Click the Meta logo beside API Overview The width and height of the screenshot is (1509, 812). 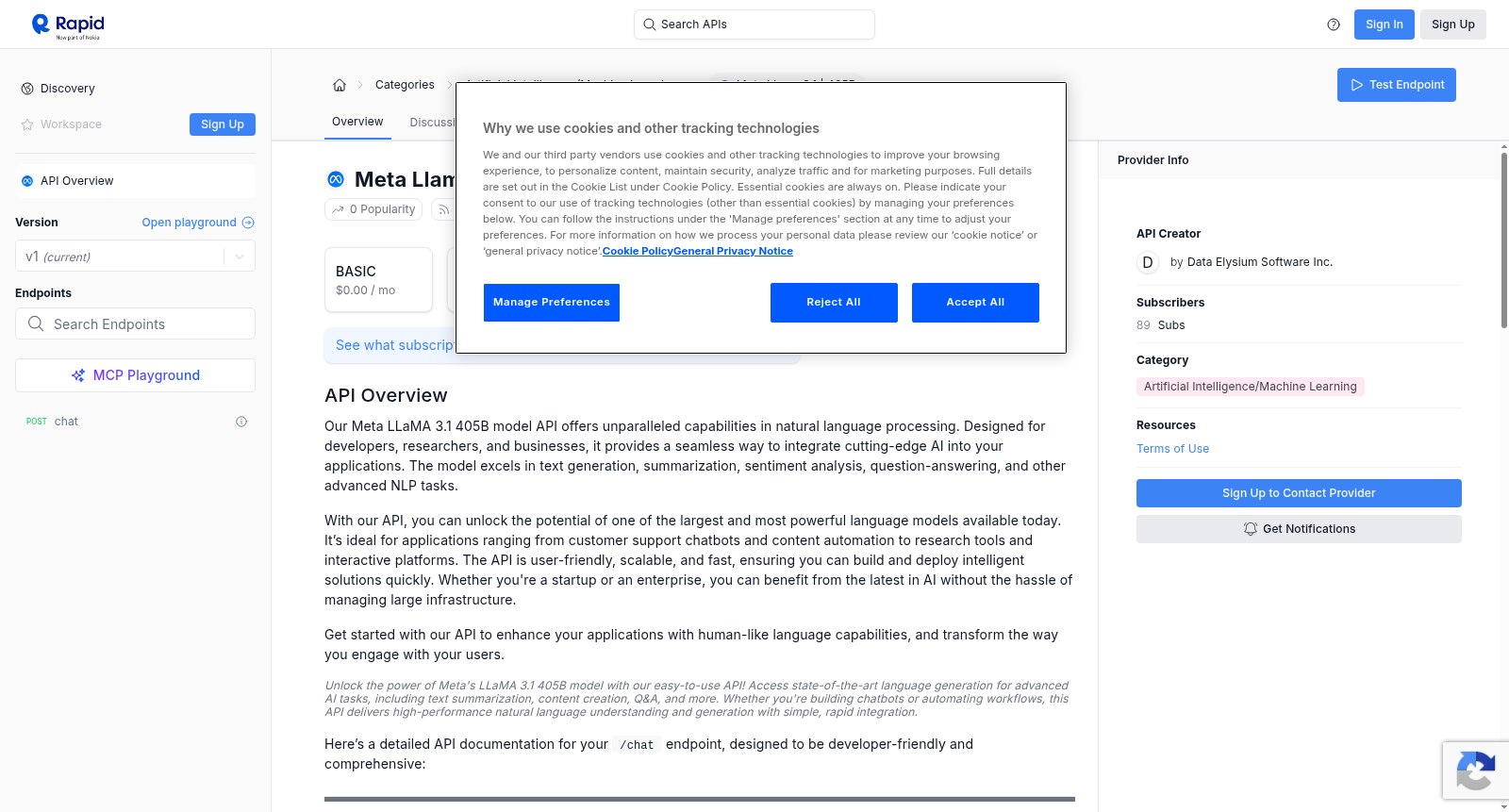click(x=27, y=181)
